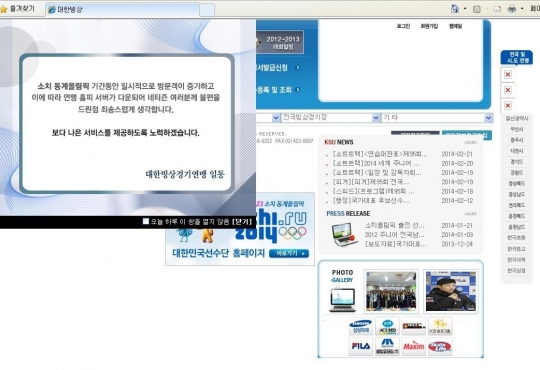Open the 웹메일 webmail link
Image resolution: width=540 pixels, height=370 pixels.
click(x=455, y=26)
